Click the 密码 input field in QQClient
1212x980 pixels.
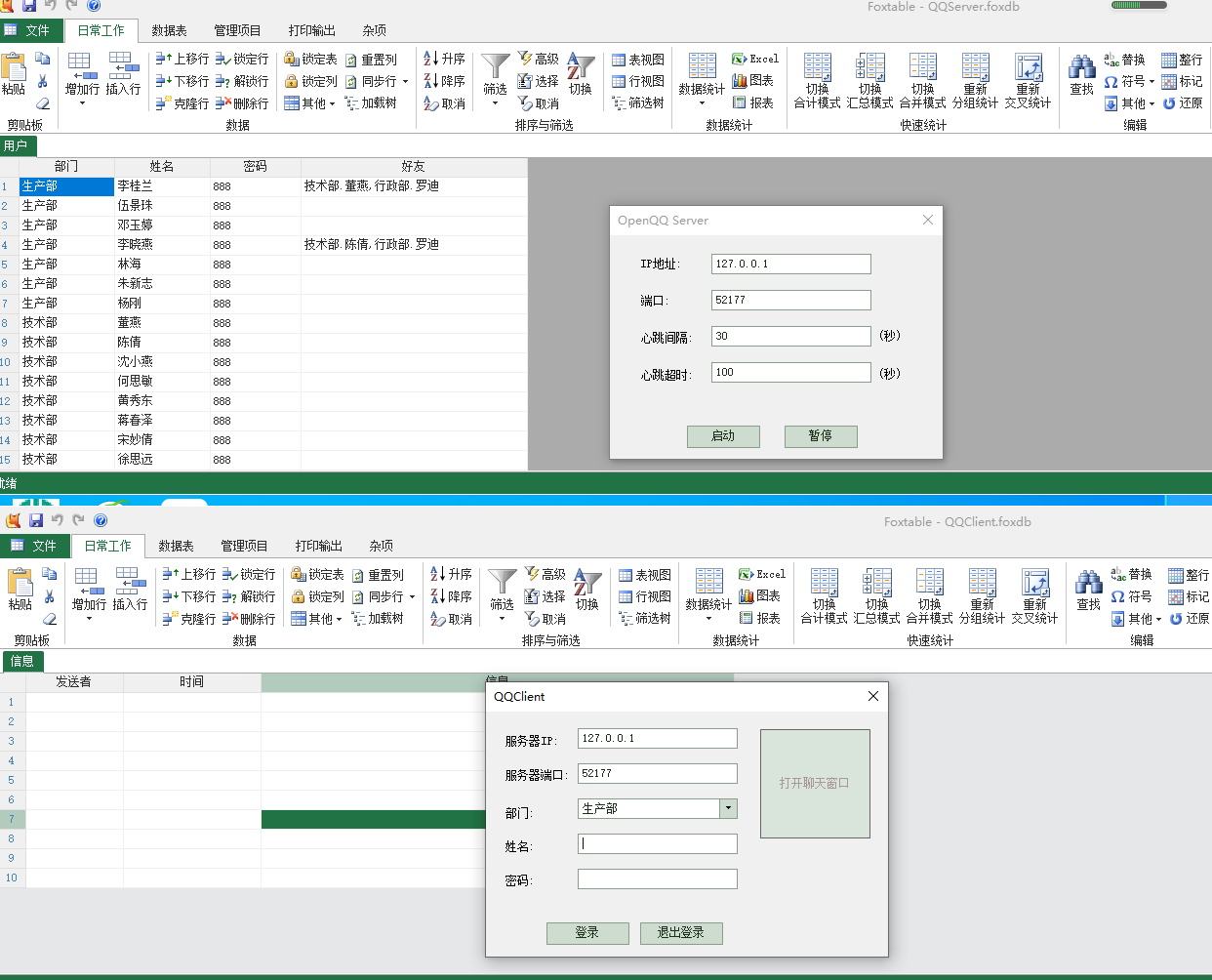point(657,879)
